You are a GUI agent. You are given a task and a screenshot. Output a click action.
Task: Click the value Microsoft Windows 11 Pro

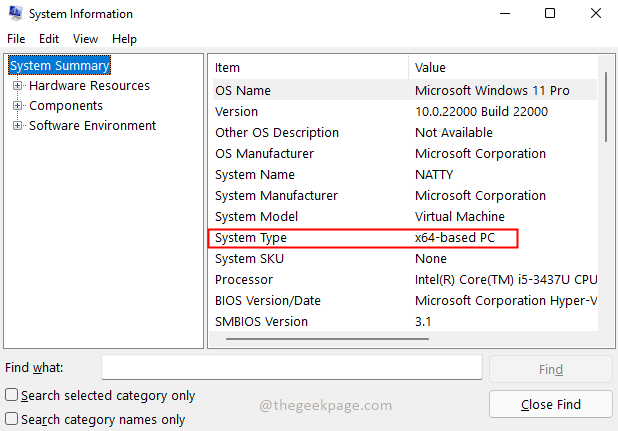click(492, 91)
